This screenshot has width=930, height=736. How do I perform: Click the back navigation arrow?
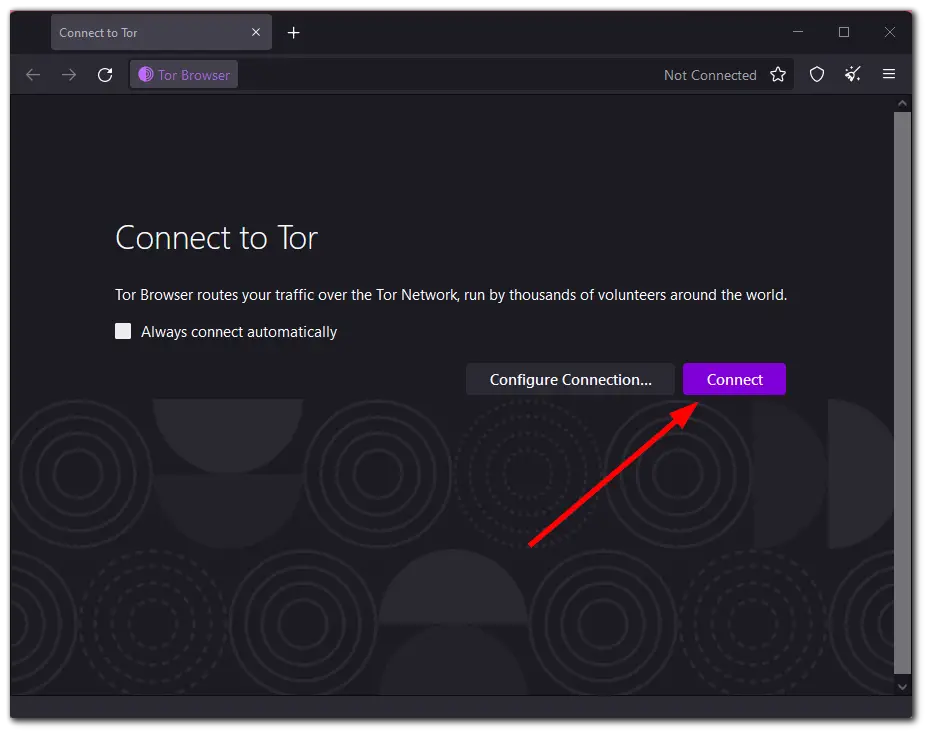tap(33, 74)
